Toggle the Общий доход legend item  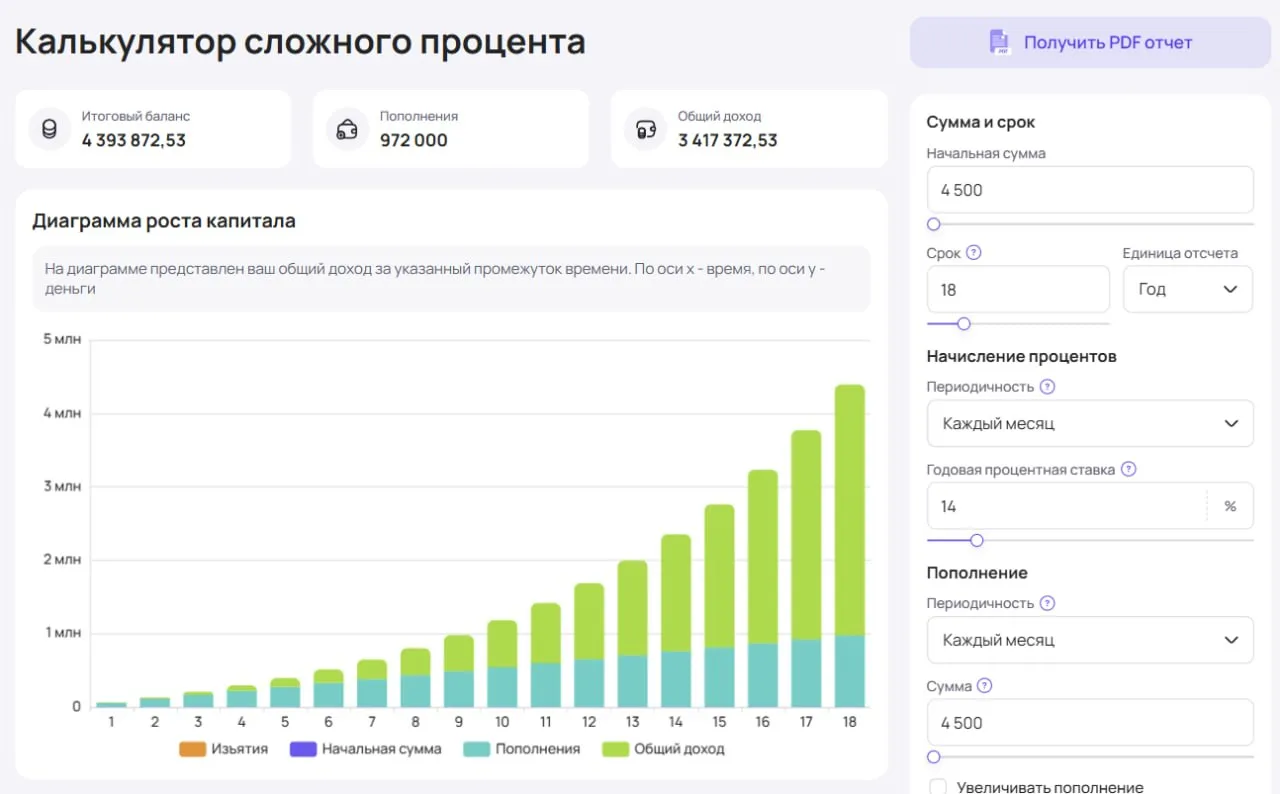pyautogui.click(x=663, y=748)
